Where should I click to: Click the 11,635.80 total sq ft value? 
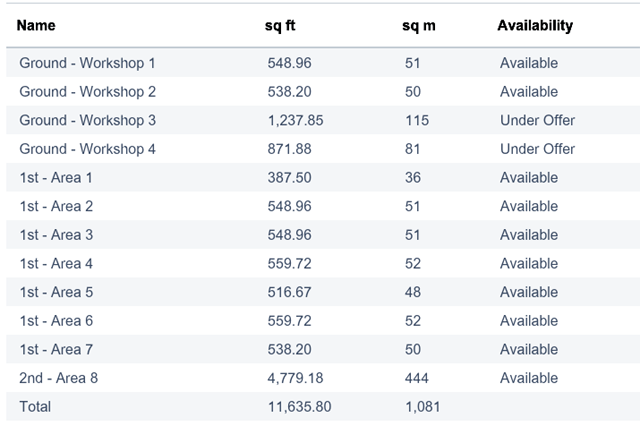coord(299,407)
